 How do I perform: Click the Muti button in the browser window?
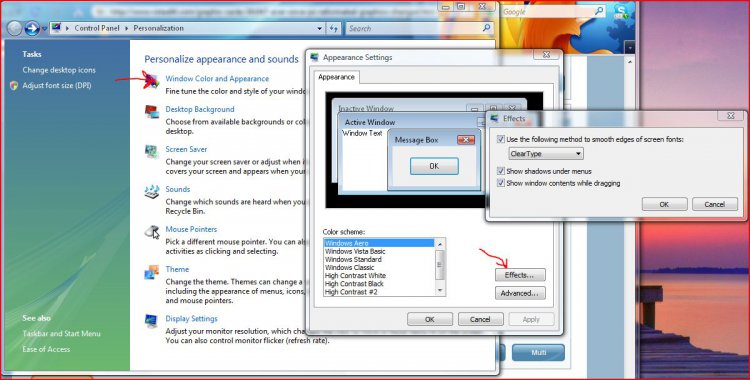coord(539,352)
